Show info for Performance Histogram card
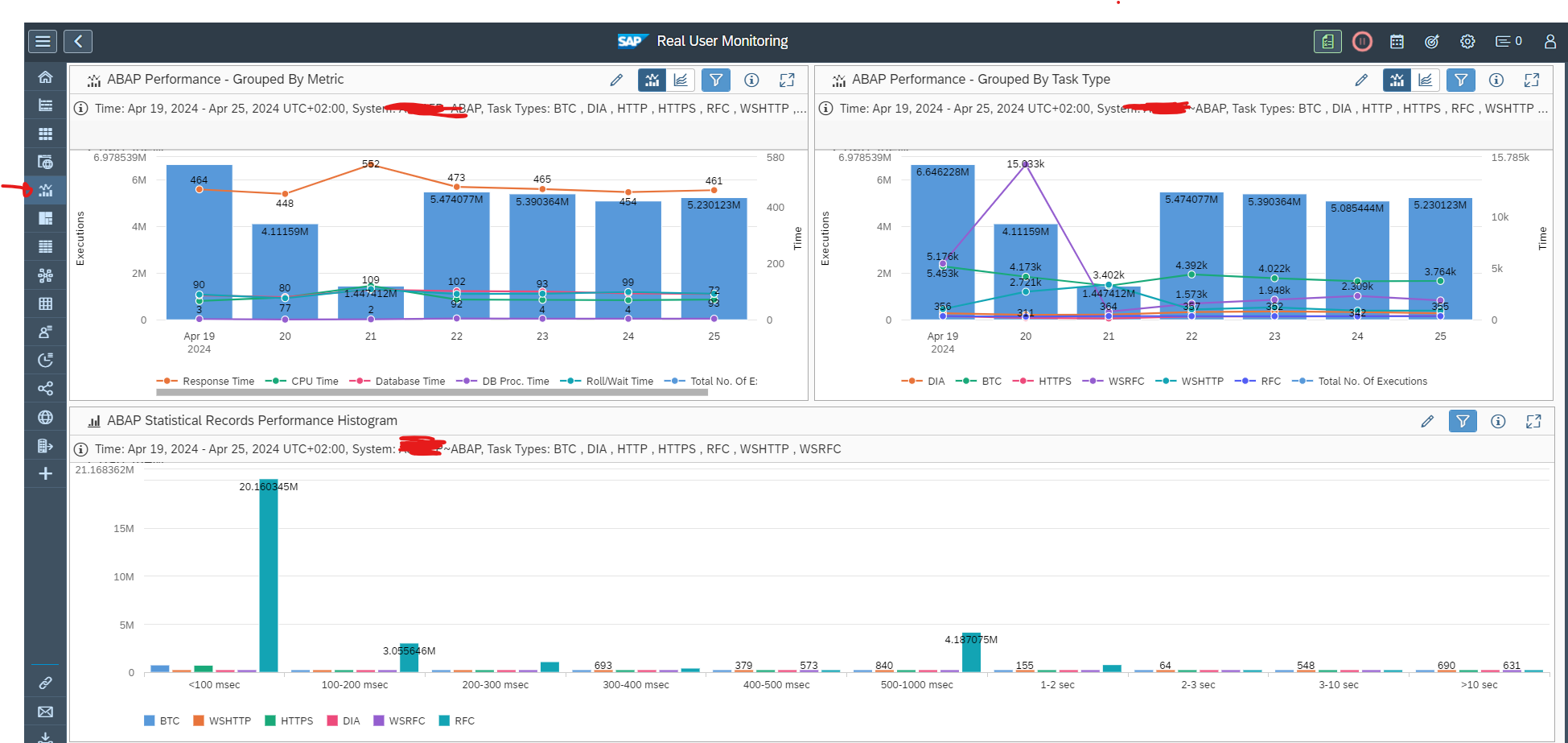This screenshot has width=1568, height=743. 1498,421
